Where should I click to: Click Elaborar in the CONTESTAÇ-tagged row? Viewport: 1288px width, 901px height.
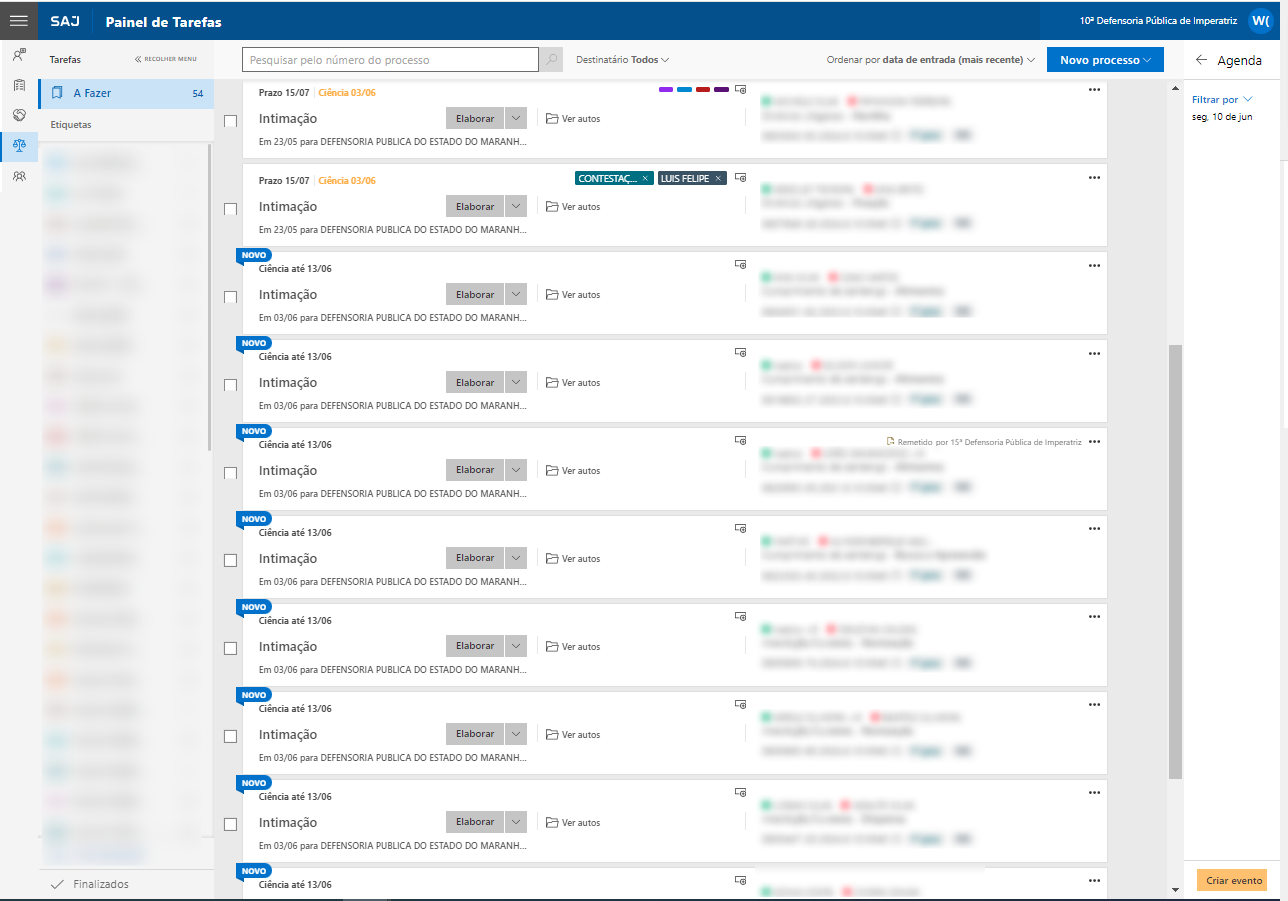click(x=475, y=206)
